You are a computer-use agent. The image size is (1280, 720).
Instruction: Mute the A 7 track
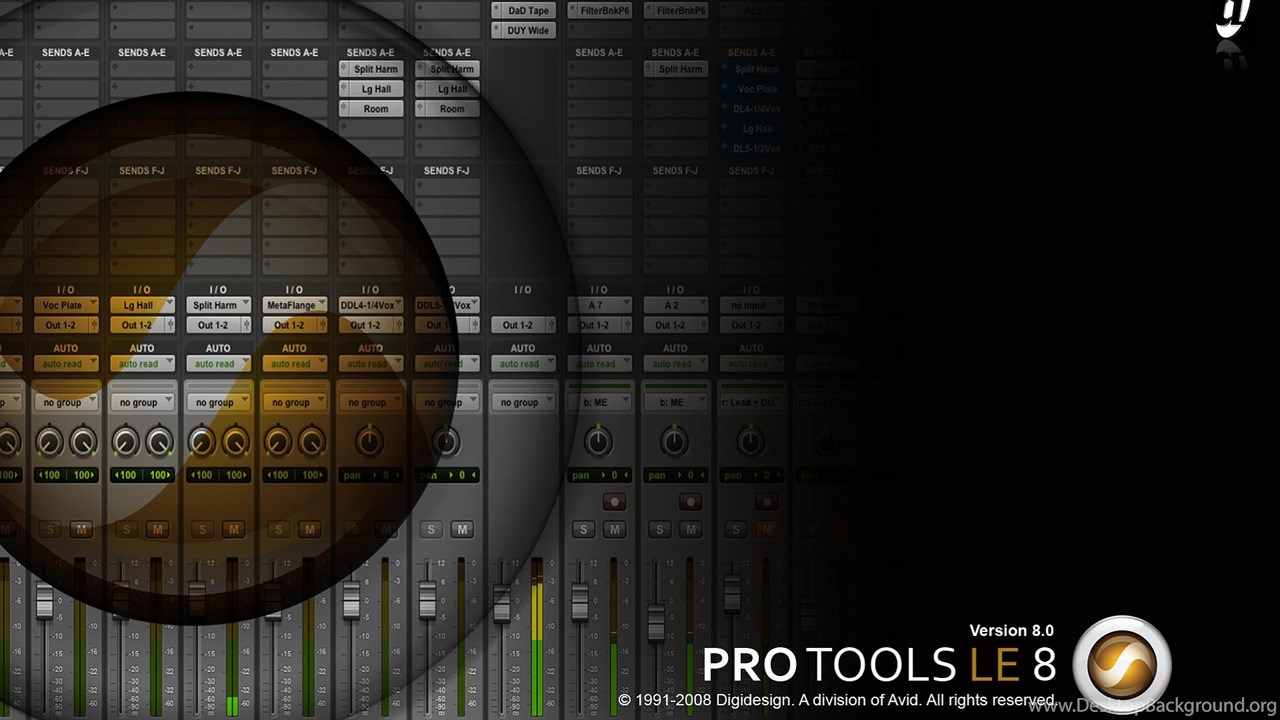[614, 529]
